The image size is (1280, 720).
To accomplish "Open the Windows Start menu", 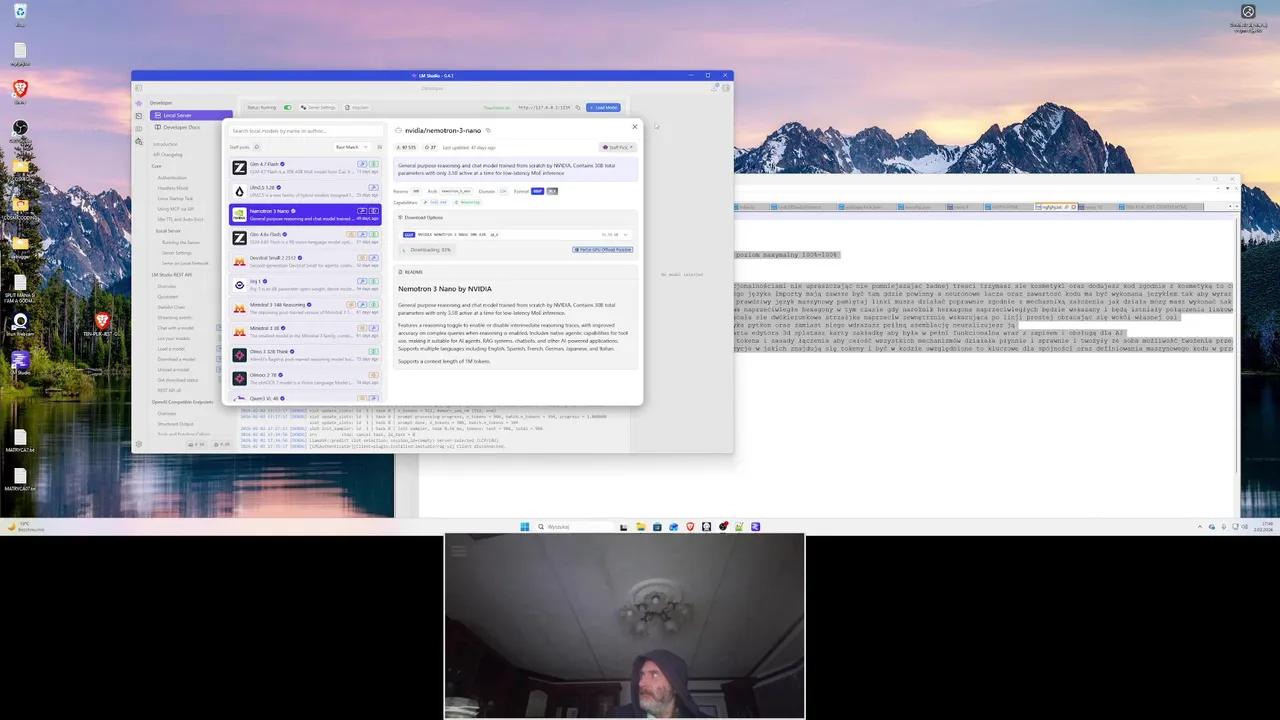I will pyautogui.click(x=524, y=527).
